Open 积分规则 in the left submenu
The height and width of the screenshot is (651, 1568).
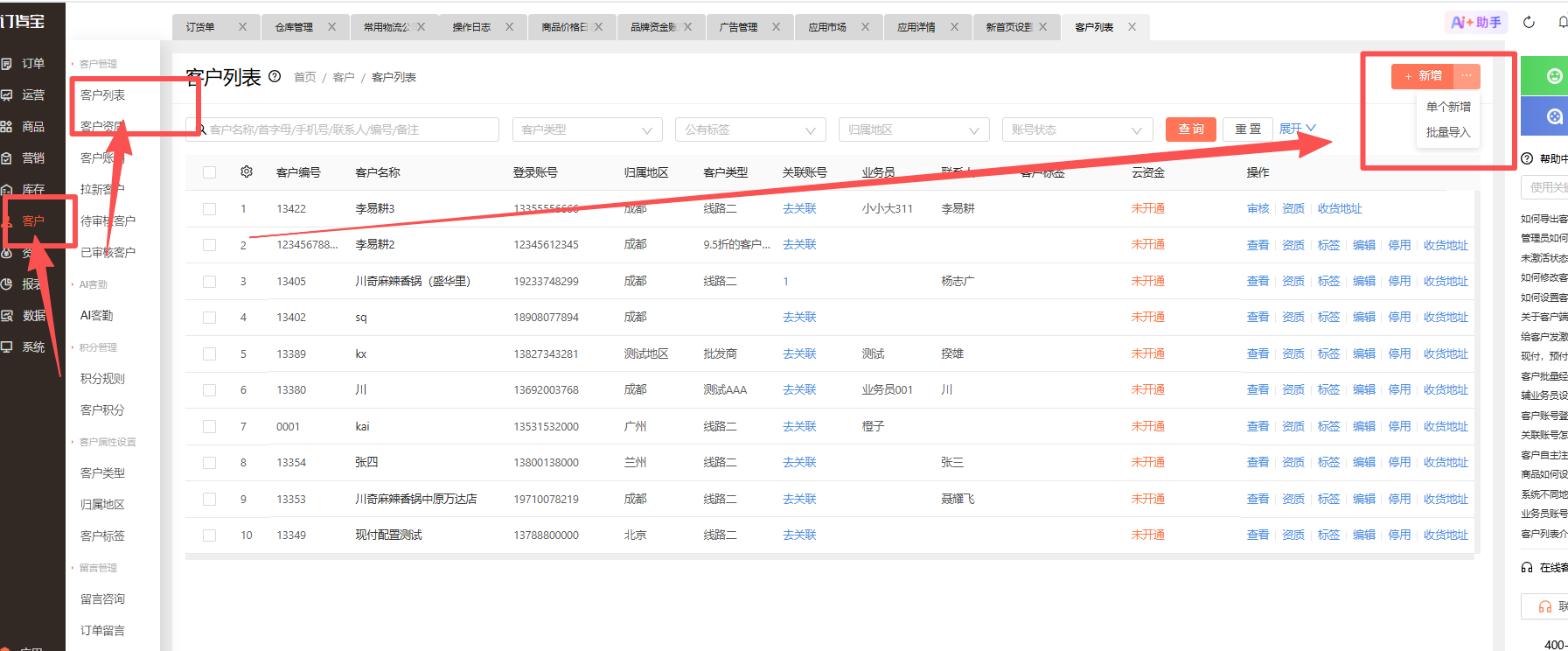[102, 378]
